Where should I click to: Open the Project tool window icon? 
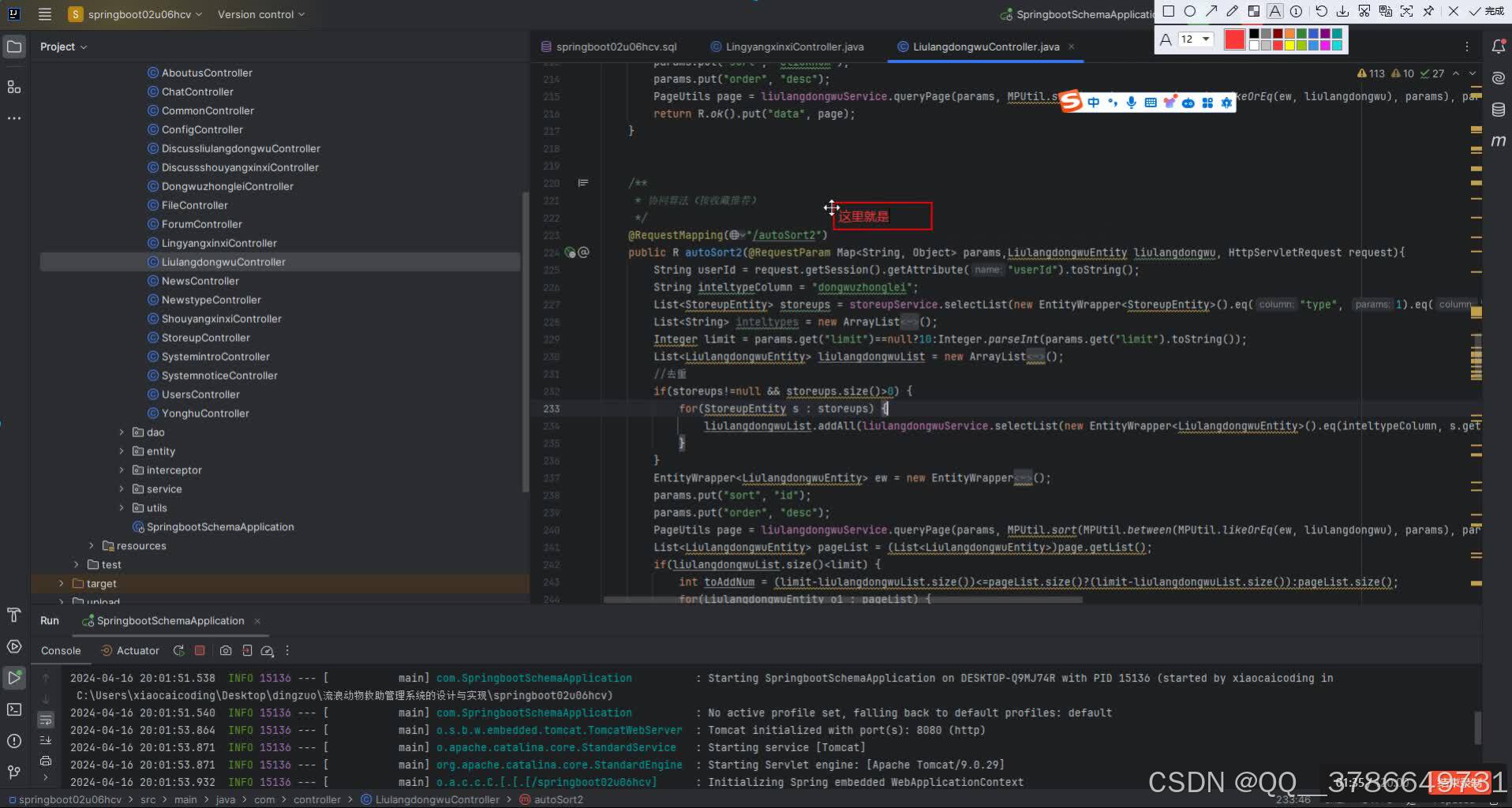coord(14,47)
